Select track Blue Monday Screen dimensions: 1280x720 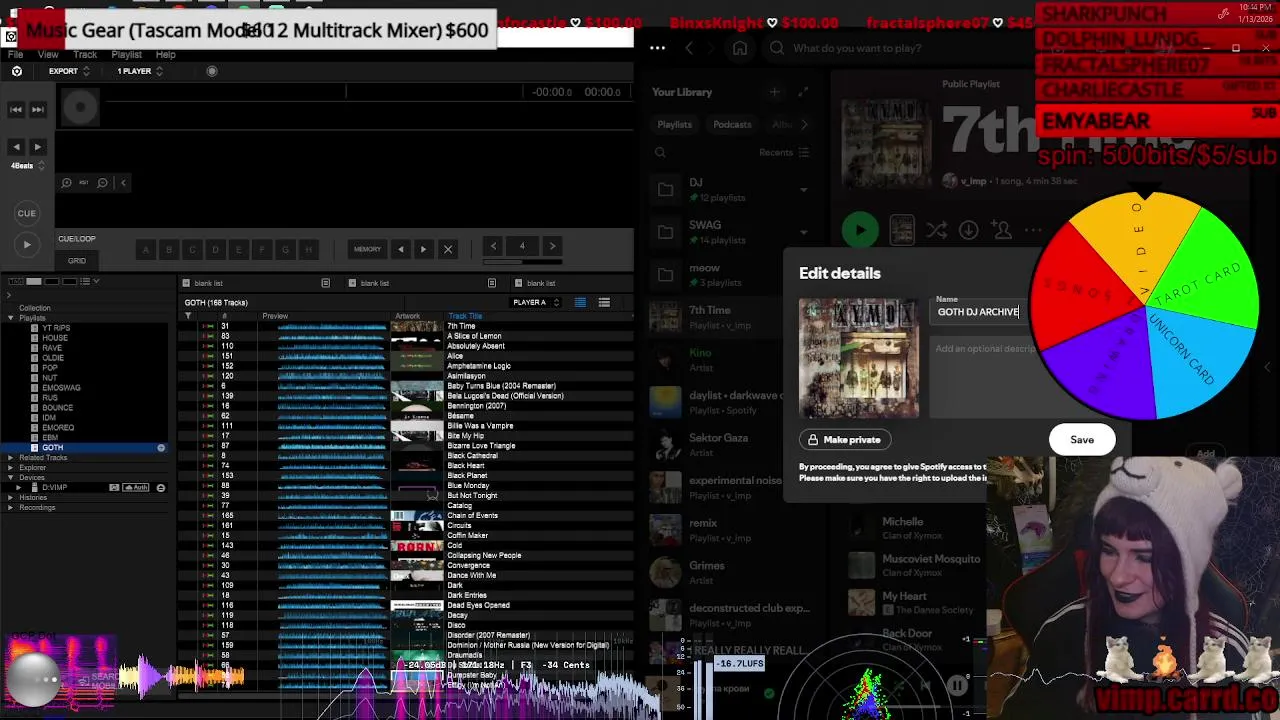click(468, 486)
